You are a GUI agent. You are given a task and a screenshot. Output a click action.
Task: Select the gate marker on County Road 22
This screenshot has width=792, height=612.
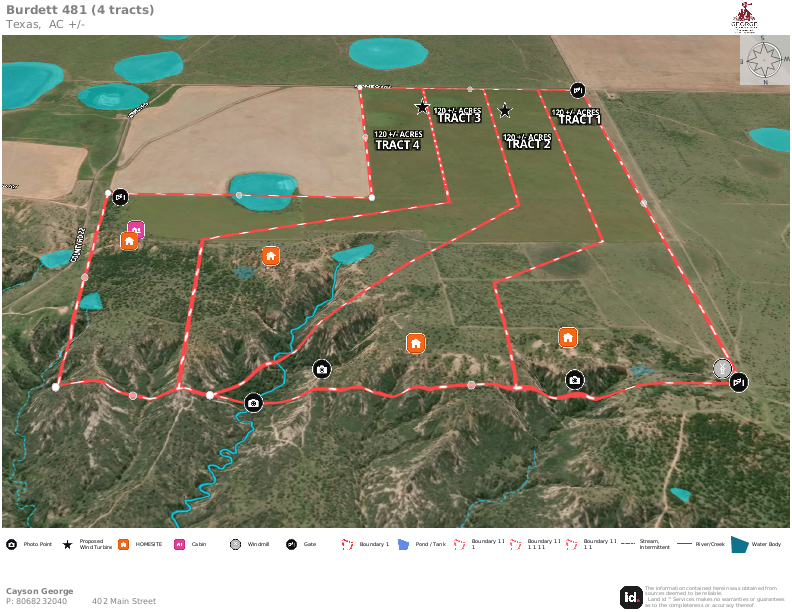click(121, 197)
